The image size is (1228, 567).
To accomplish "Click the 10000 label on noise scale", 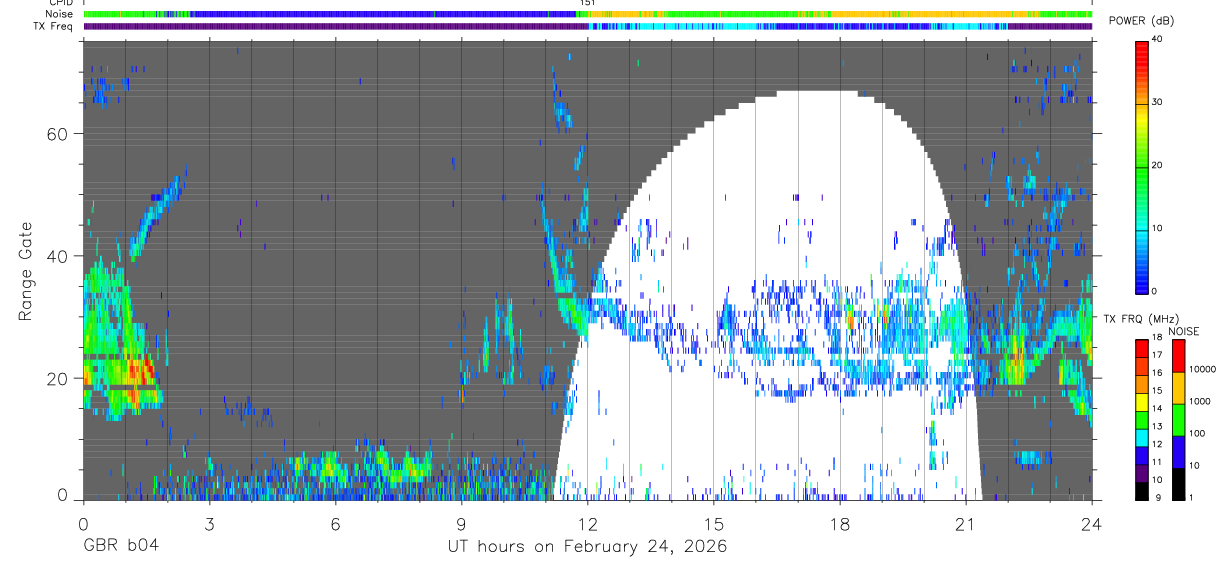I will (1203, 370).
